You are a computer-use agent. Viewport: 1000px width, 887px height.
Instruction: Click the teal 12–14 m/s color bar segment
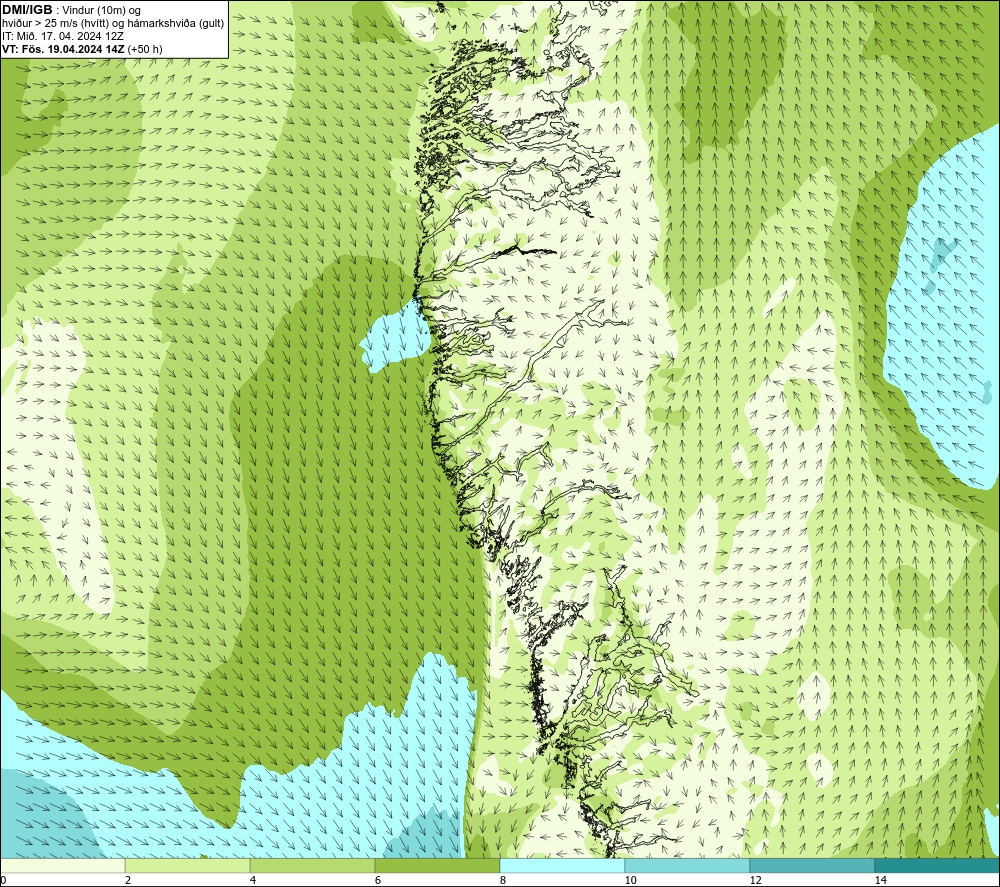pyautogui.click(x=812, y=865)
